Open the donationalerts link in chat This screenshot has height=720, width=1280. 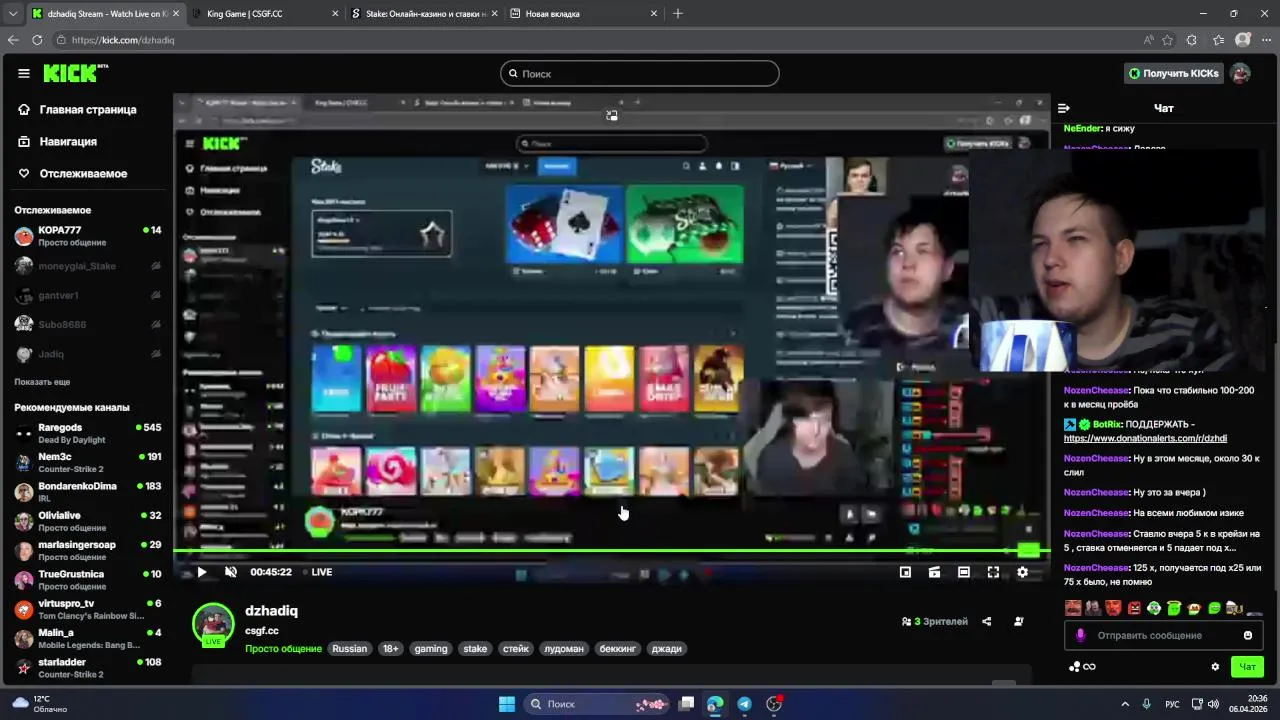(x=1145, y=438)
